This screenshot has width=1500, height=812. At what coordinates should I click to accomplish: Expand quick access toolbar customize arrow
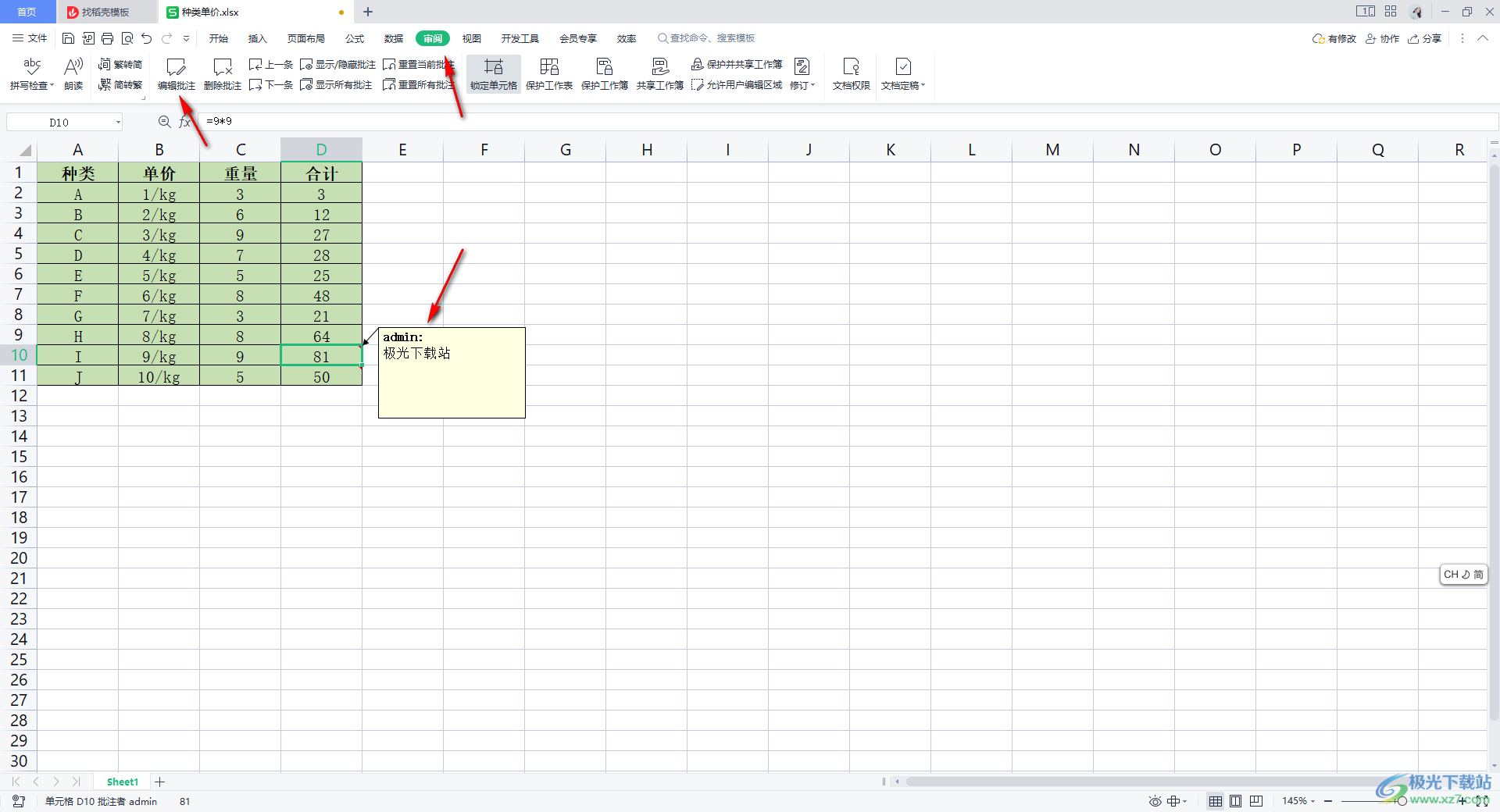tap(186, 38)
